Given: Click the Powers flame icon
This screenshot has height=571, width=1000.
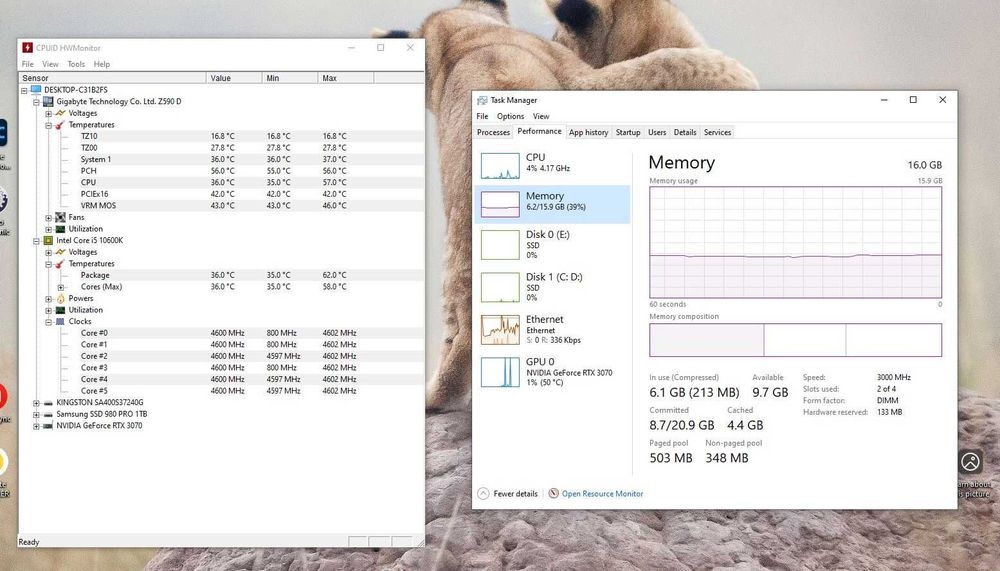Looking at the screenshot, I should tap(61, 299).
